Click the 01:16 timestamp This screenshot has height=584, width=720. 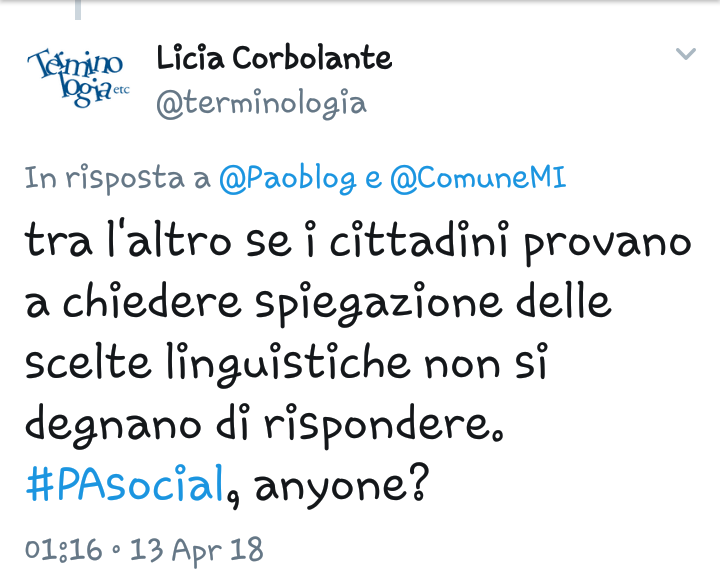[x=63, y=550]
